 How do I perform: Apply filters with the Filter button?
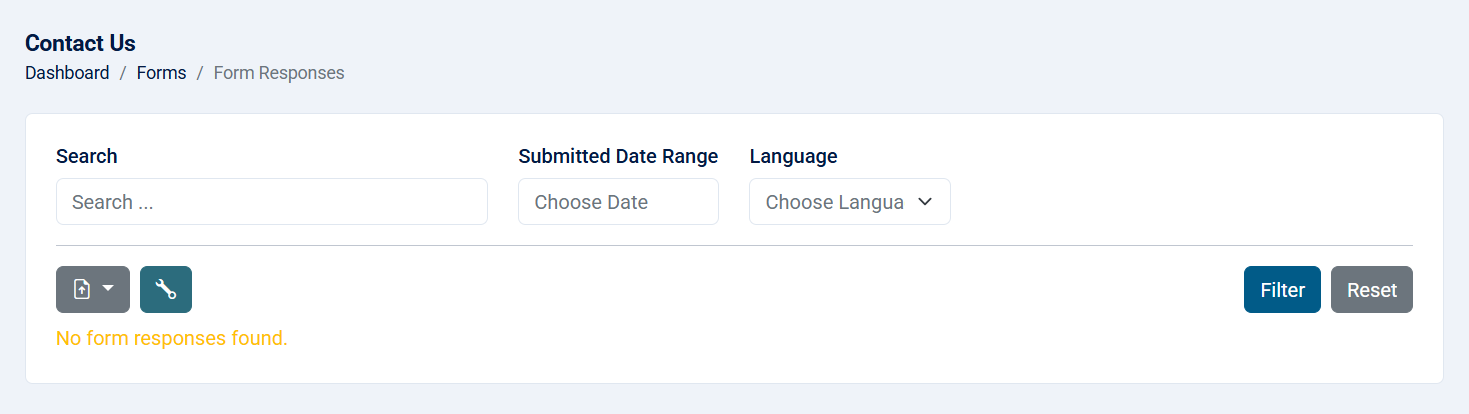tap(1282, 290)
